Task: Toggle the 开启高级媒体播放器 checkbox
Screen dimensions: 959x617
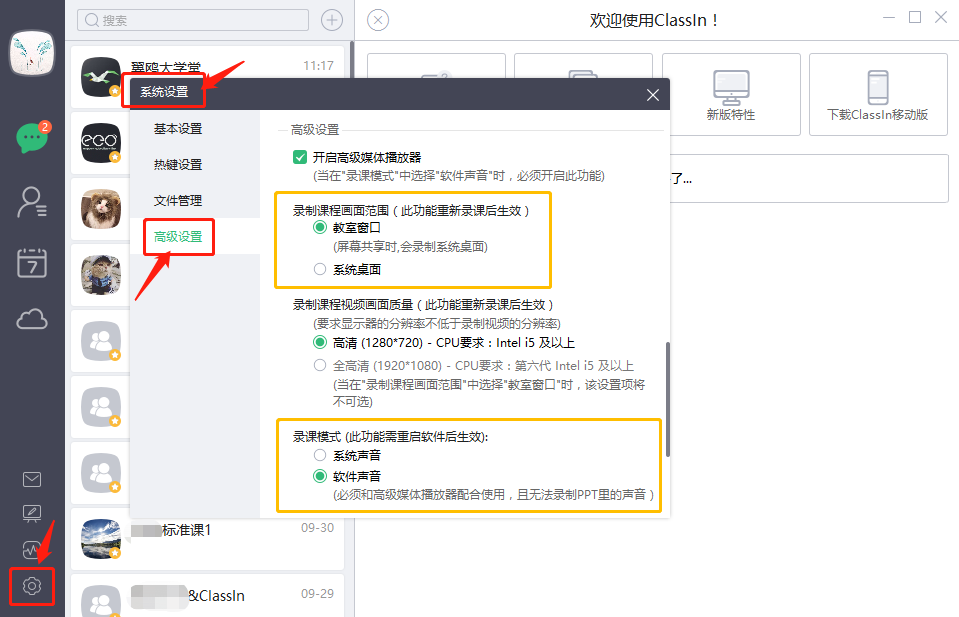Action: coord(300,157)
